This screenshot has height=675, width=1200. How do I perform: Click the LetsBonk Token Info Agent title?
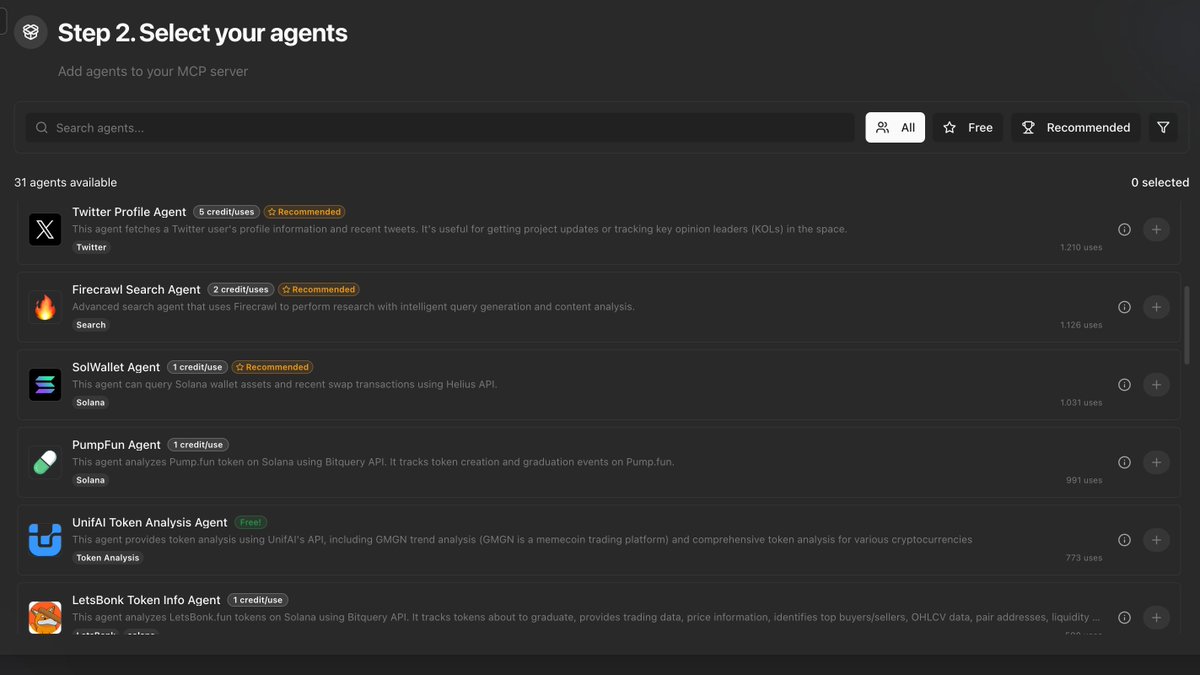click(x=146, y=600)
